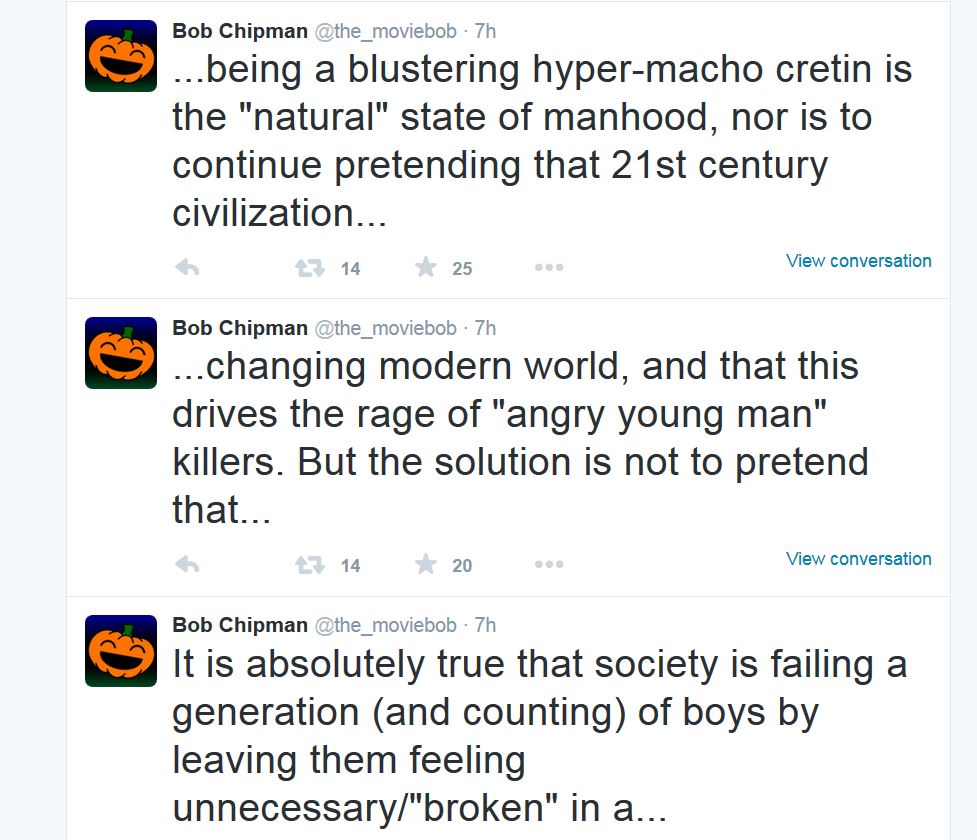Favorite the tweet with 20 stars

click(426, 564)
